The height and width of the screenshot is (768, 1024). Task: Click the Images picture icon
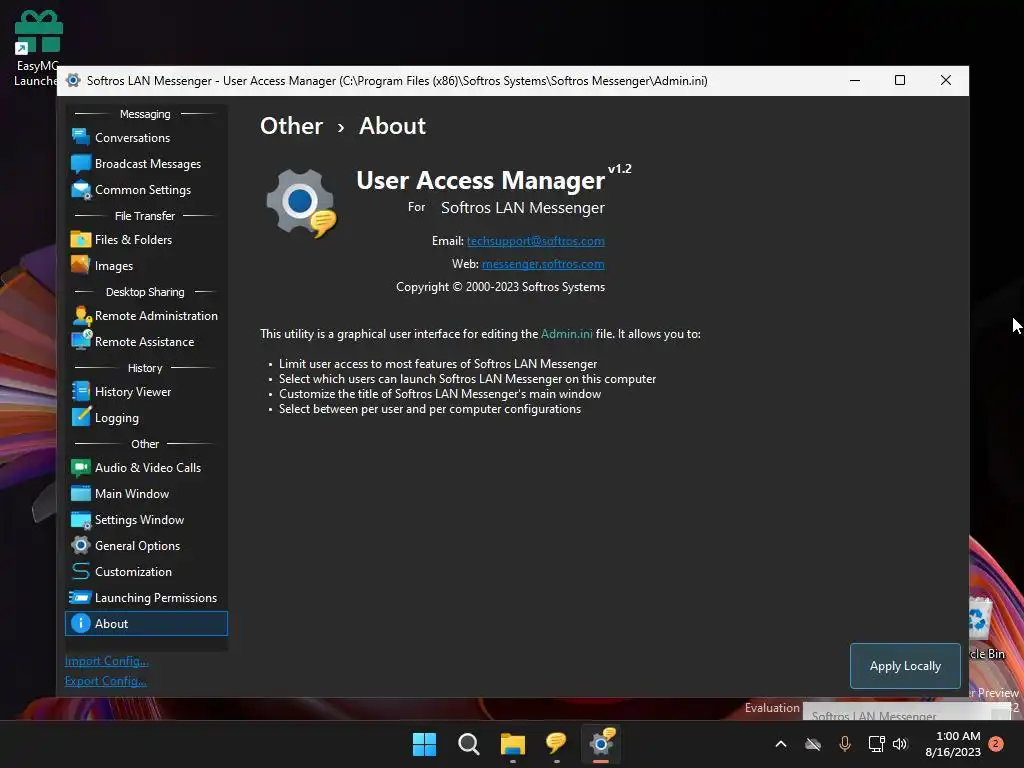pos(80,265)
